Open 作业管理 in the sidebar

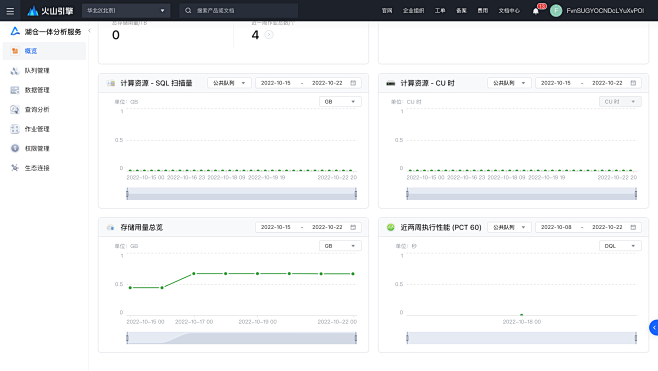point(44,129)
